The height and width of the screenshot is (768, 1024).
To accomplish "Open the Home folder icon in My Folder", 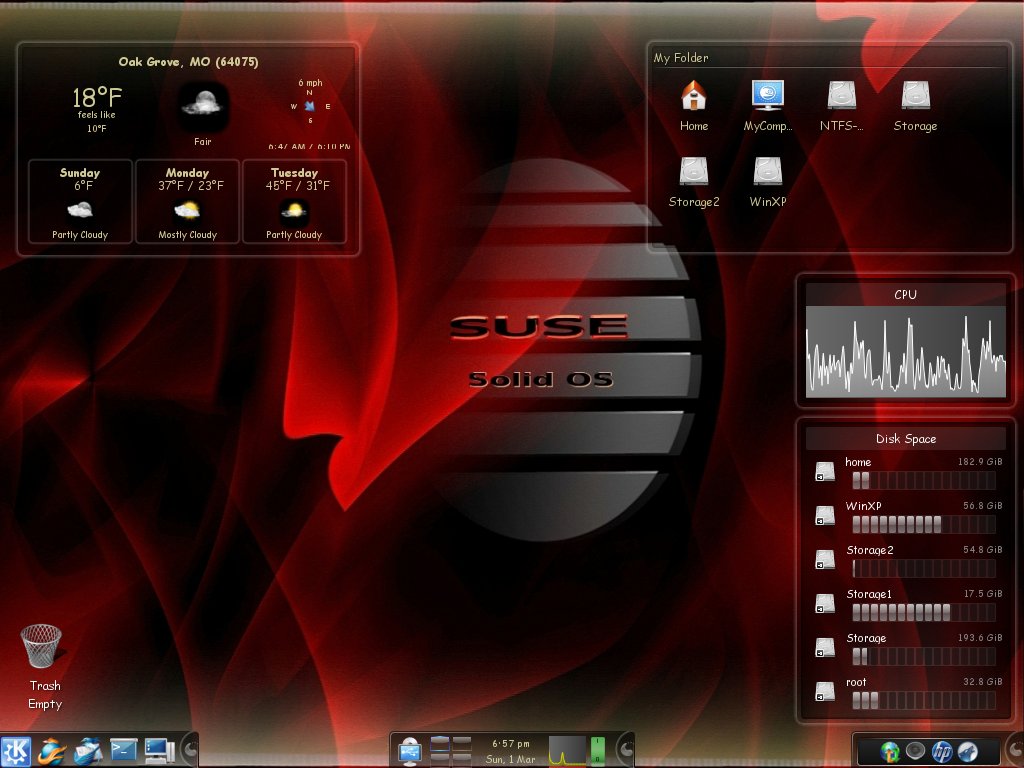I will [x=694, y=95].
